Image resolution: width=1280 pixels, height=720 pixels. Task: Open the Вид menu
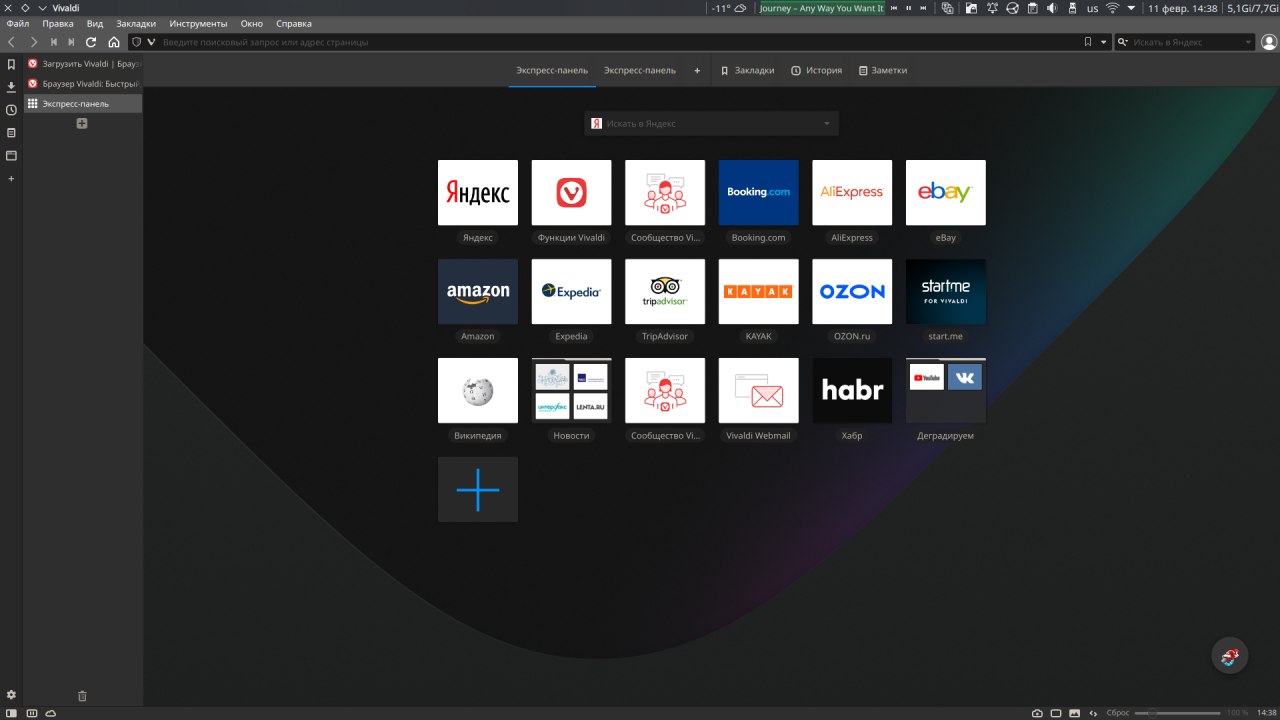(x=95, y=23)
